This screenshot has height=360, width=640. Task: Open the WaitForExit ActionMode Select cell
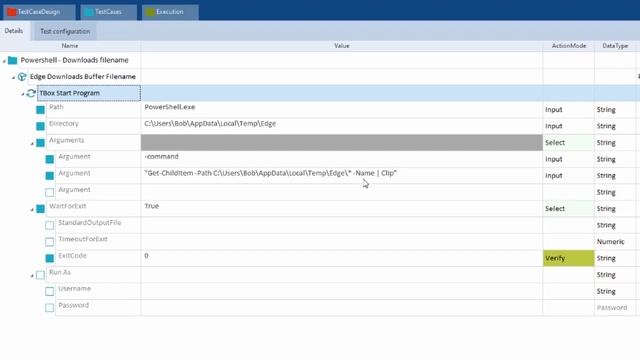click(569, 209)
